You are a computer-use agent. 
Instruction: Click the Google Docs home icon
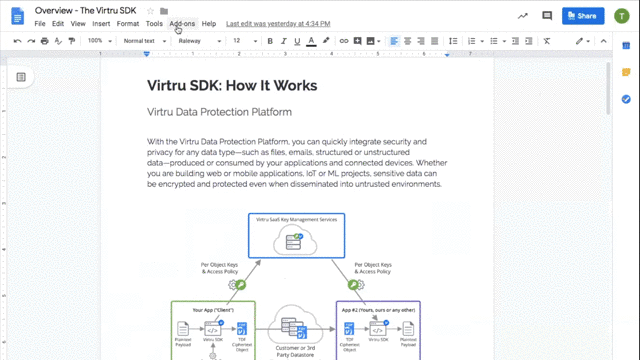[x=18, y=16]
